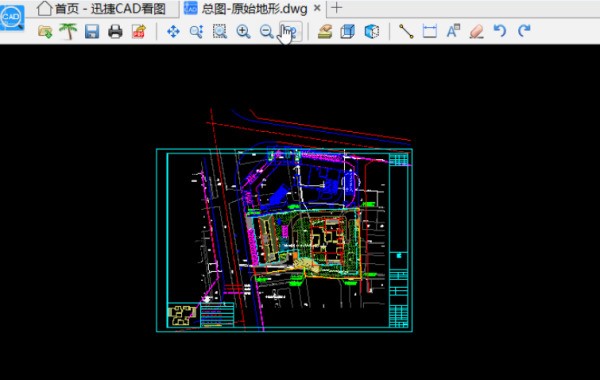
Task: Zoom out with the minus magnifier
Action: [x=266, y=31]
